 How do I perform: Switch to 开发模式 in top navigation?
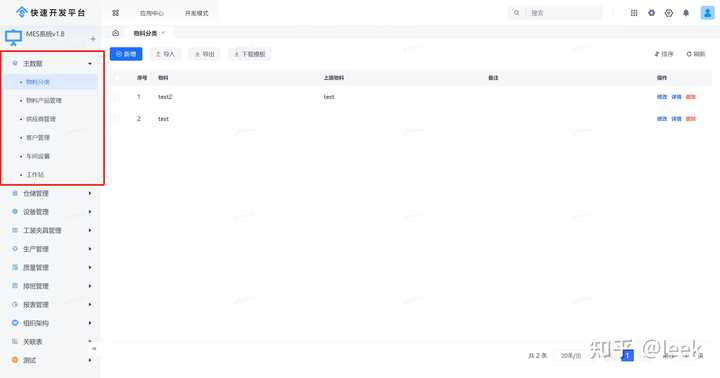click(x=197, y=13)
